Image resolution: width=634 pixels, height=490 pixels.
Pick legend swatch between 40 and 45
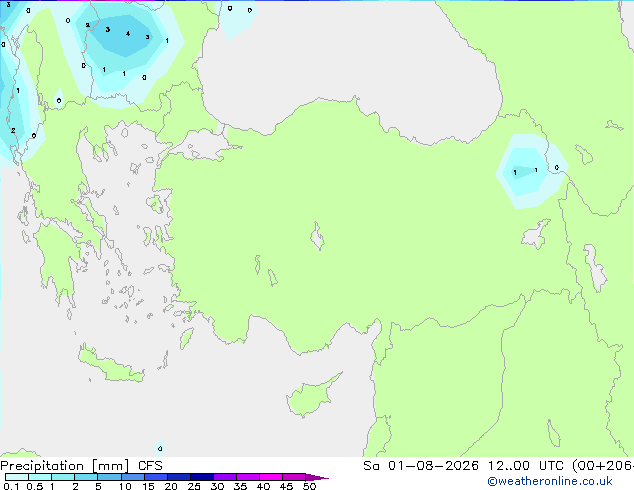pos(271,477)
